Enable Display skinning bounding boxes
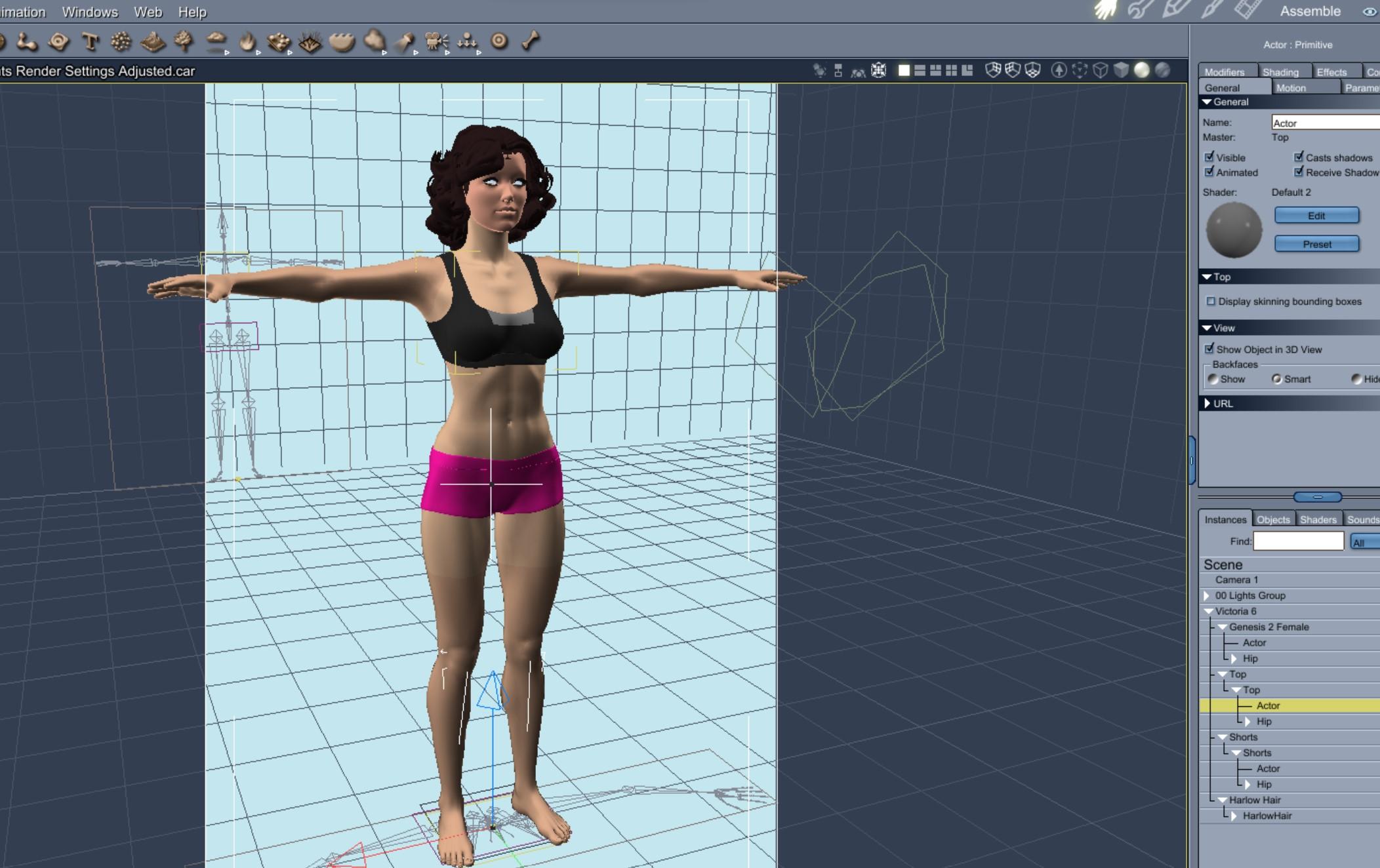The image size is (1380, 868). (x=1211, y=302)
